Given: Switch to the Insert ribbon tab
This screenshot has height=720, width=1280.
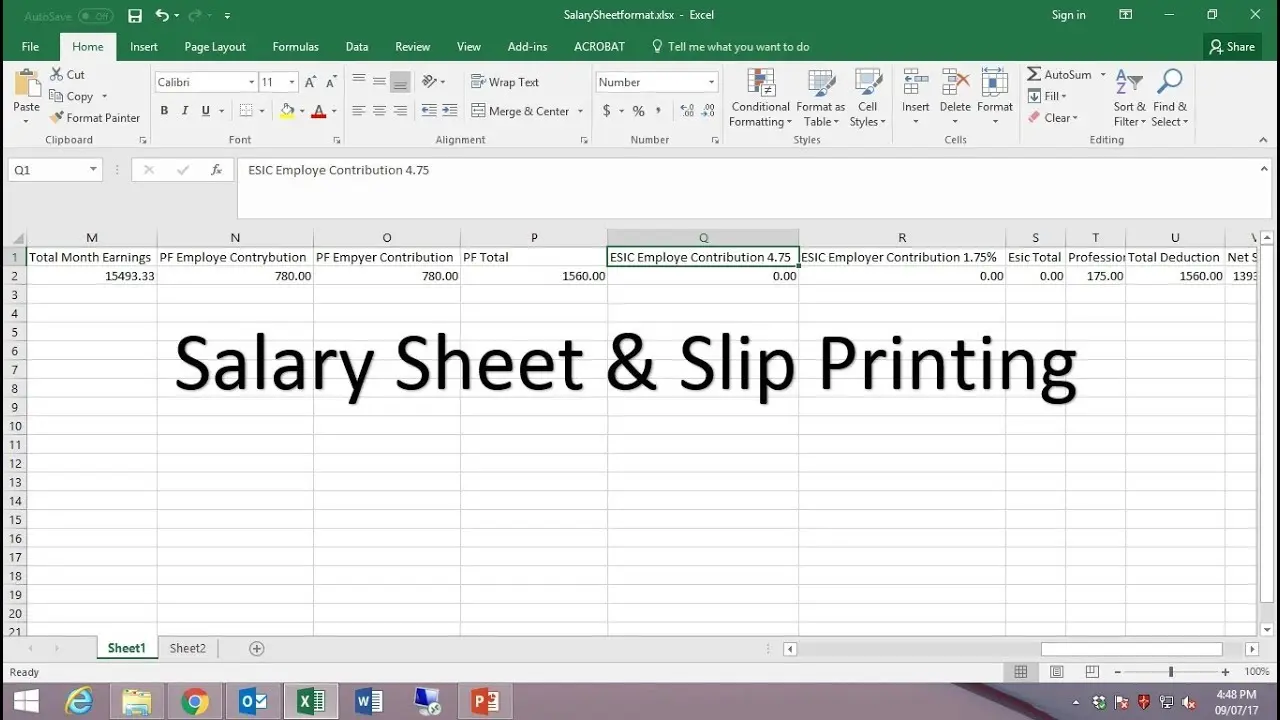Looking at the screenshot, I should pos(143,47).
